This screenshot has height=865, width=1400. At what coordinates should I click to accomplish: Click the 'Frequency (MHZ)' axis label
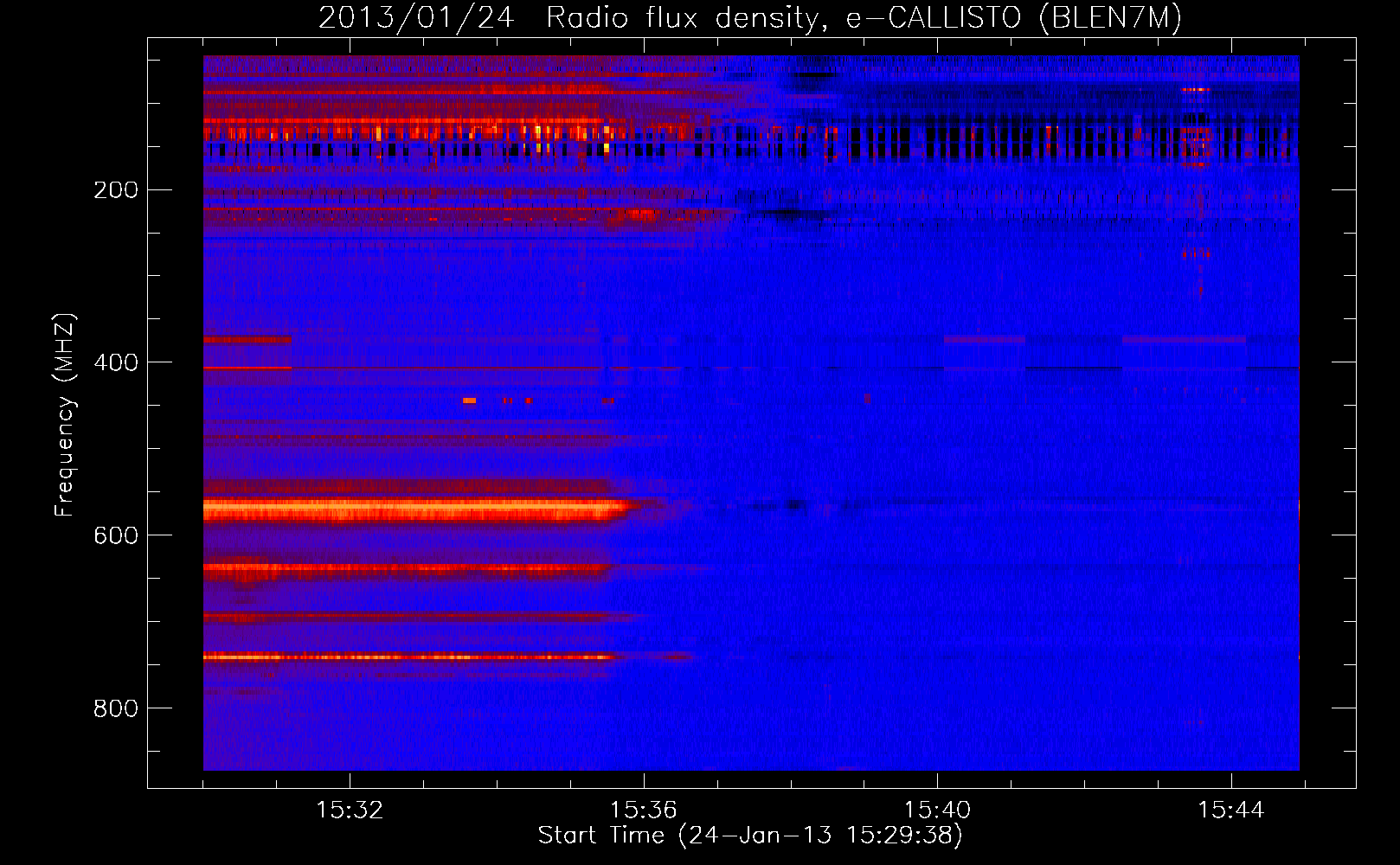click(65, 415)
